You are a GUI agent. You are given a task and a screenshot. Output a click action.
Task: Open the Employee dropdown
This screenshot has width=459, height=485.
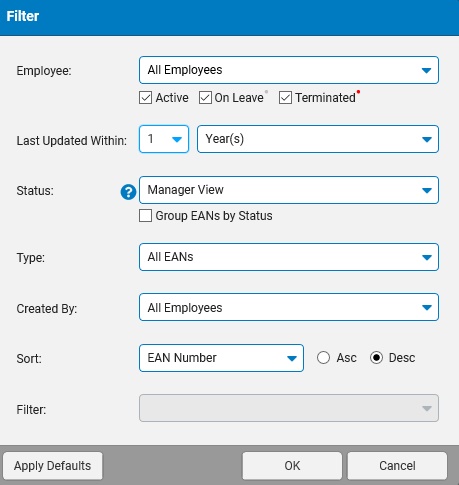point(289,70)
